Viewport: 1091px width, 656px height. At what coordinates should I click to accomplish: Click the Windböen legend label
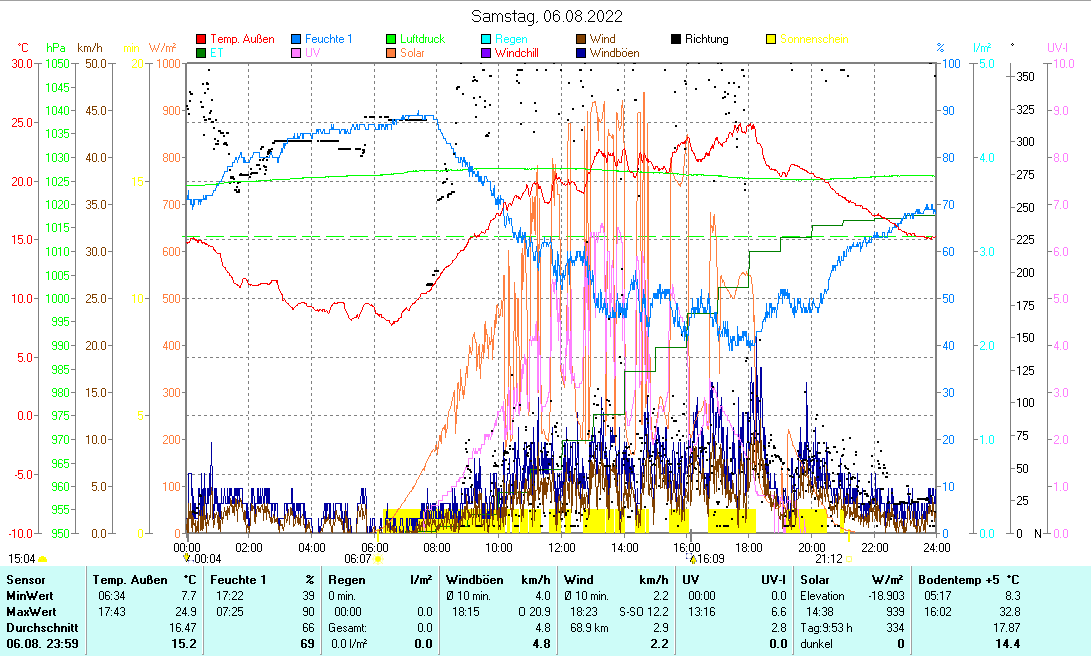click(614, 53)
